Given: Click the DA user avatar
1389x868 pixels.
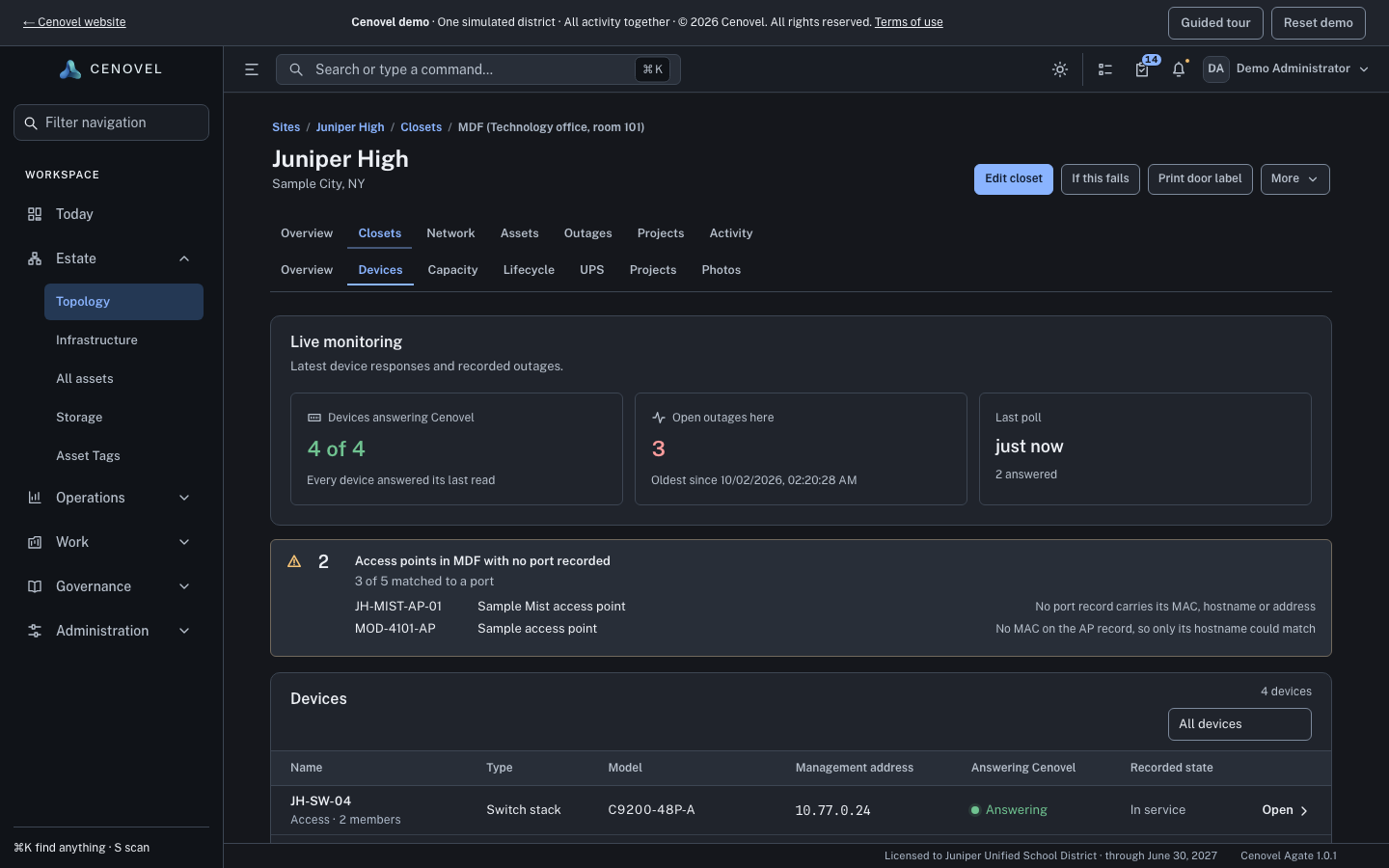Looking at the screenshot, I should click(x=1215, y=68).
